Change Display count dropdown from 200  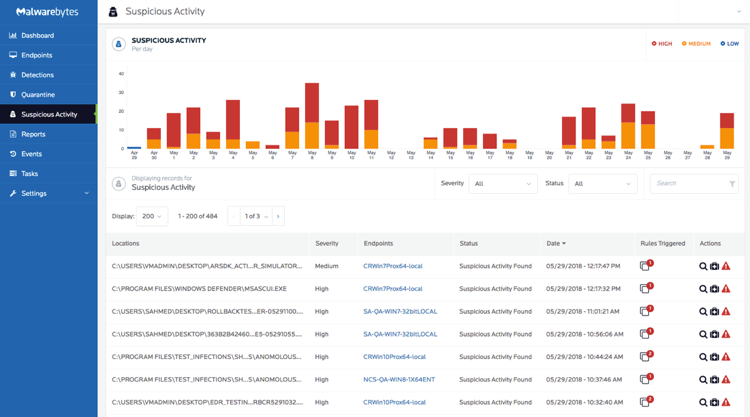(x=152, y=216)
